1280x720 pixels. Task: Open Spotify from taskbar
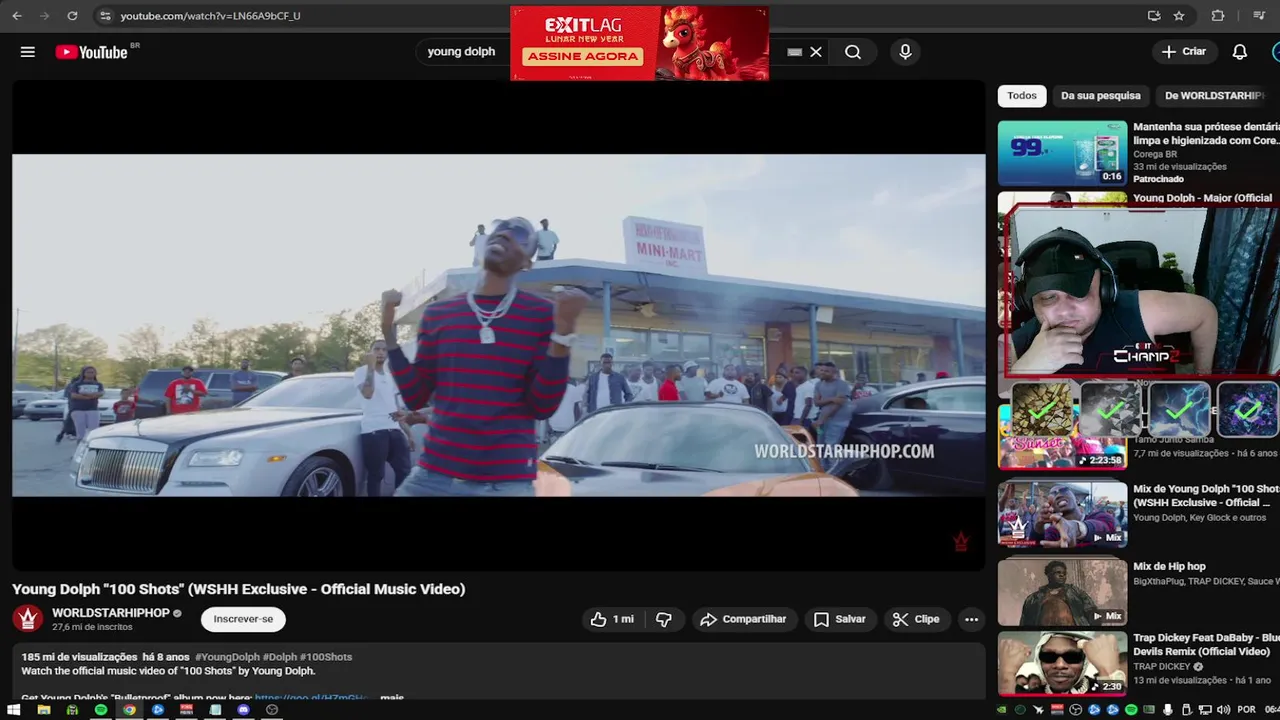coord(101,710)
